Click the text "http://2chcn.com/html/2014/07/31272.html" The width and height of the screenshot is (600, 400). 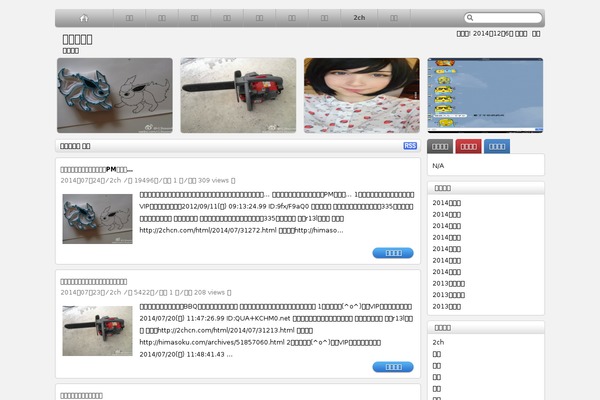[208, 230]
